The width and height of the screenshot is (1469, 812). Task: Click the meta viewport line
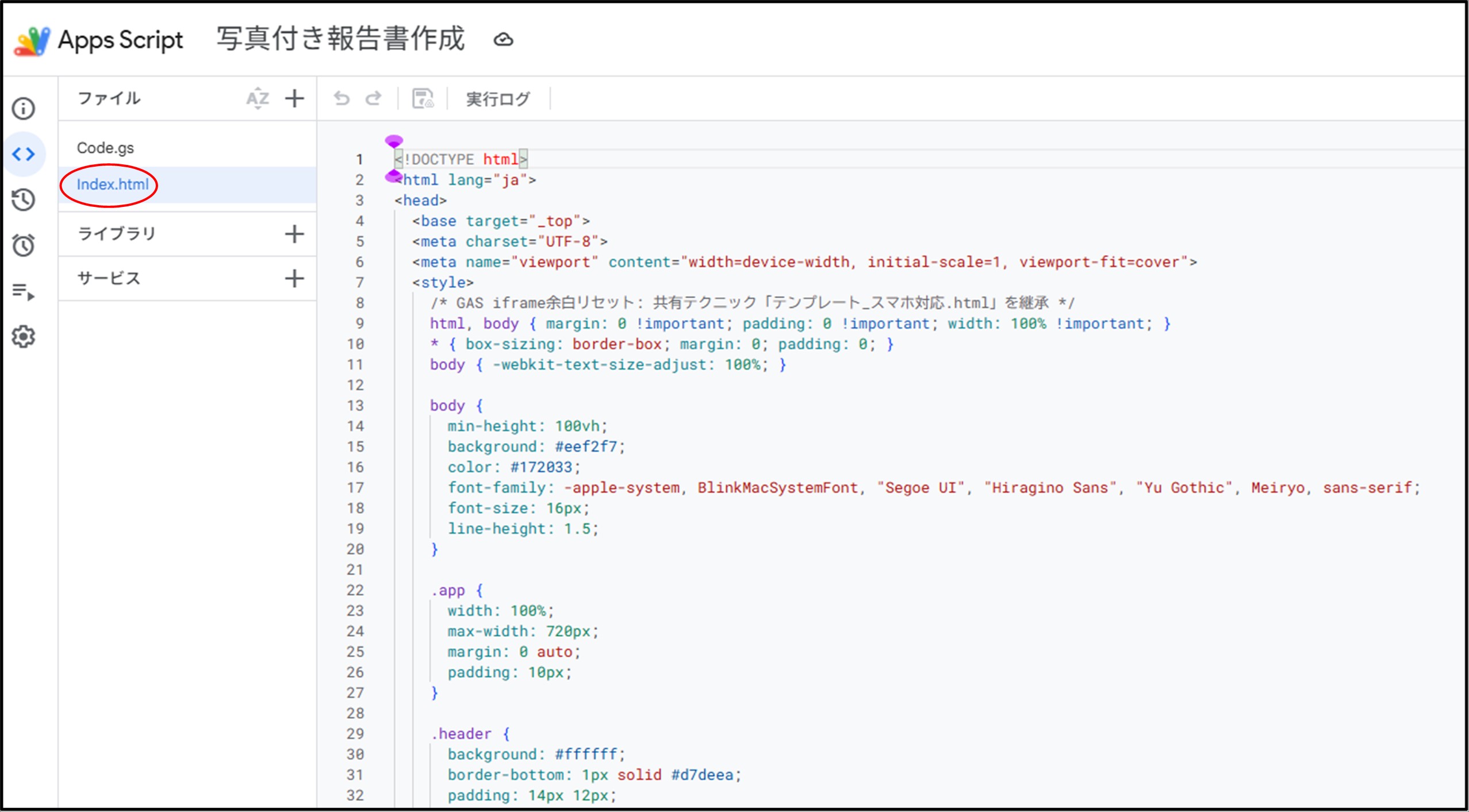[804, 262]
